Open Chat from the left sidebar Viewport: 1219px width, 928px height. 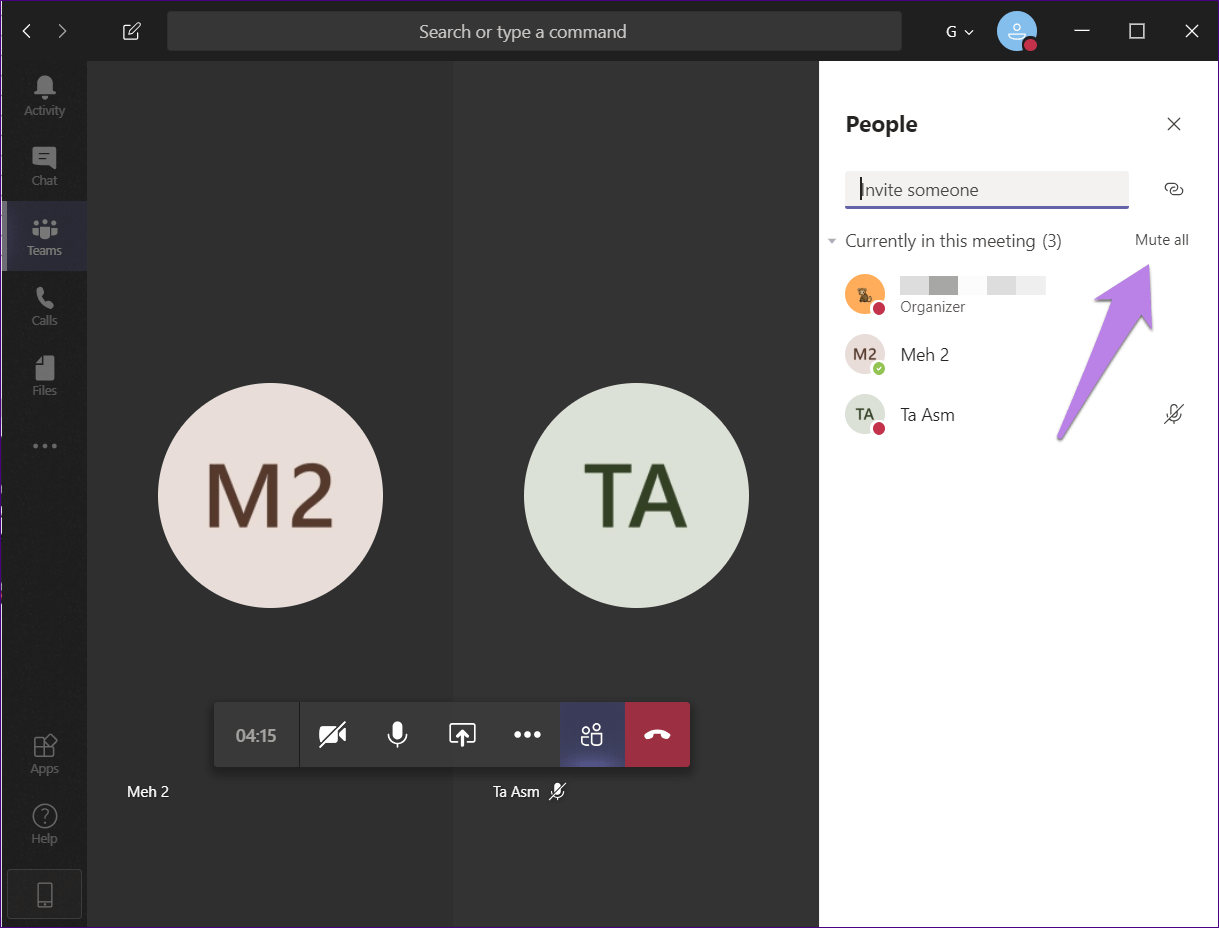click(44, 166)
